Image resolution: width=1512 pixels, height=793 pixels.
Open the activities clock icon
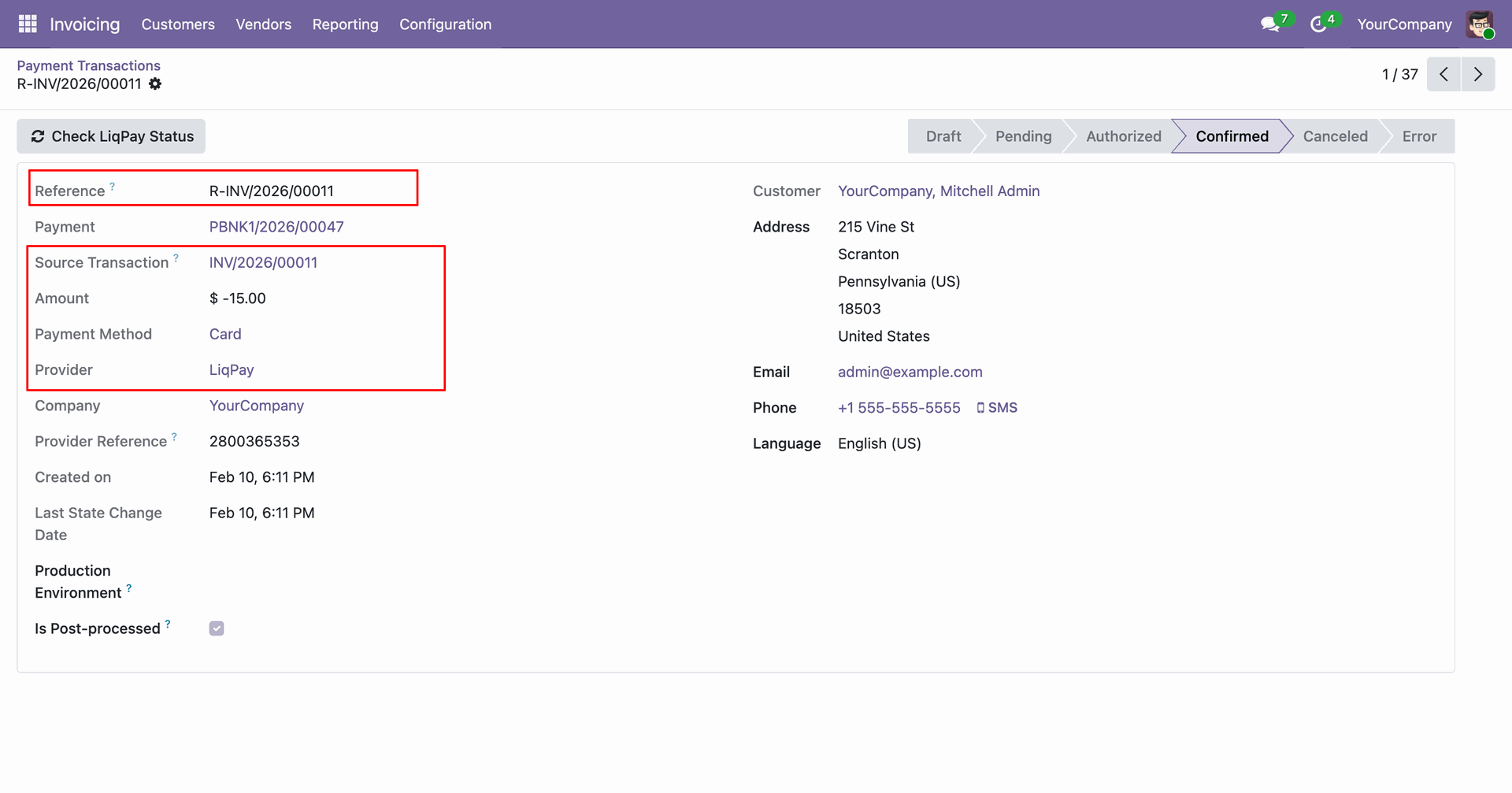pos(1318,24)
